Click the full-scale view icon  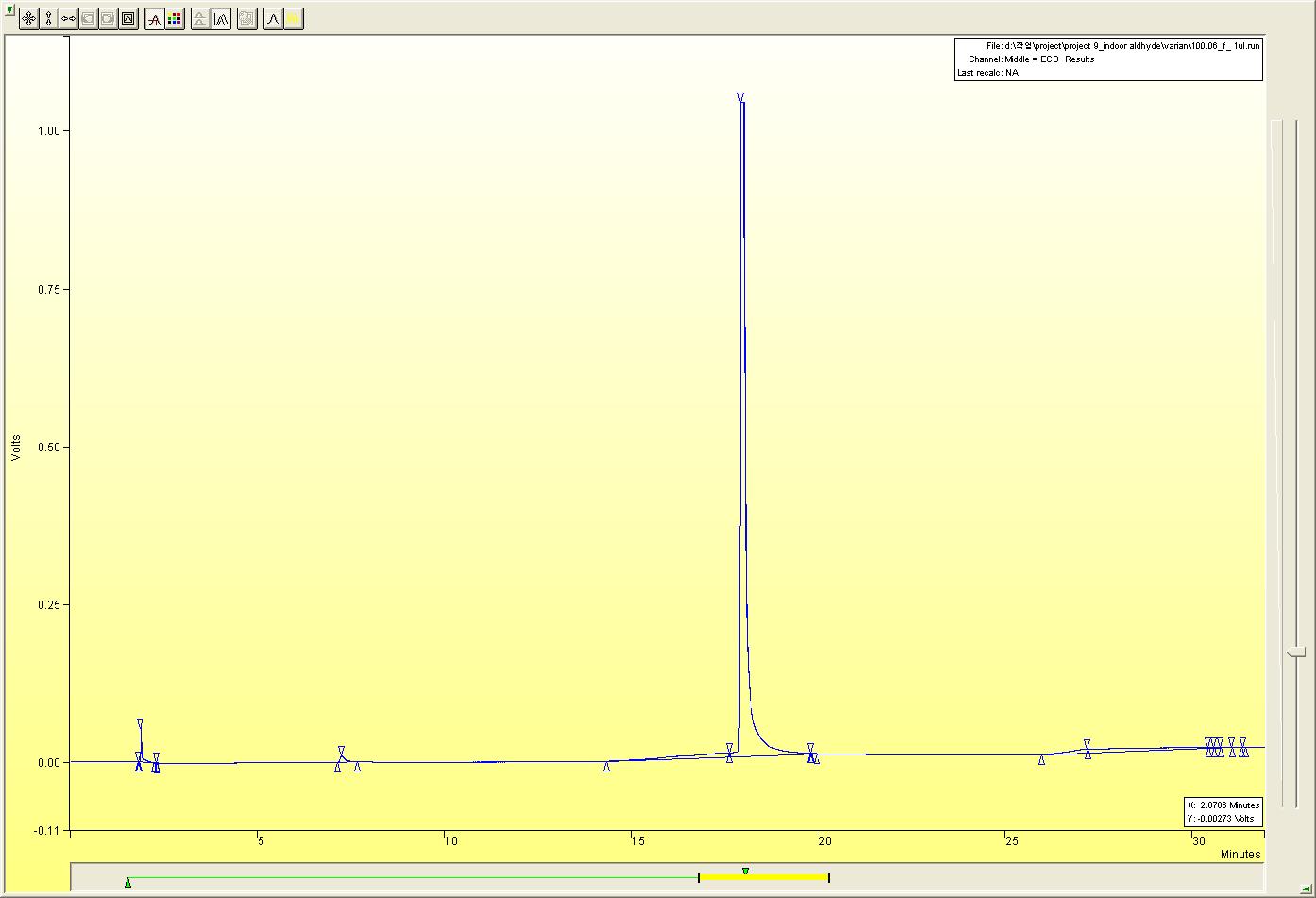point(128,18)
